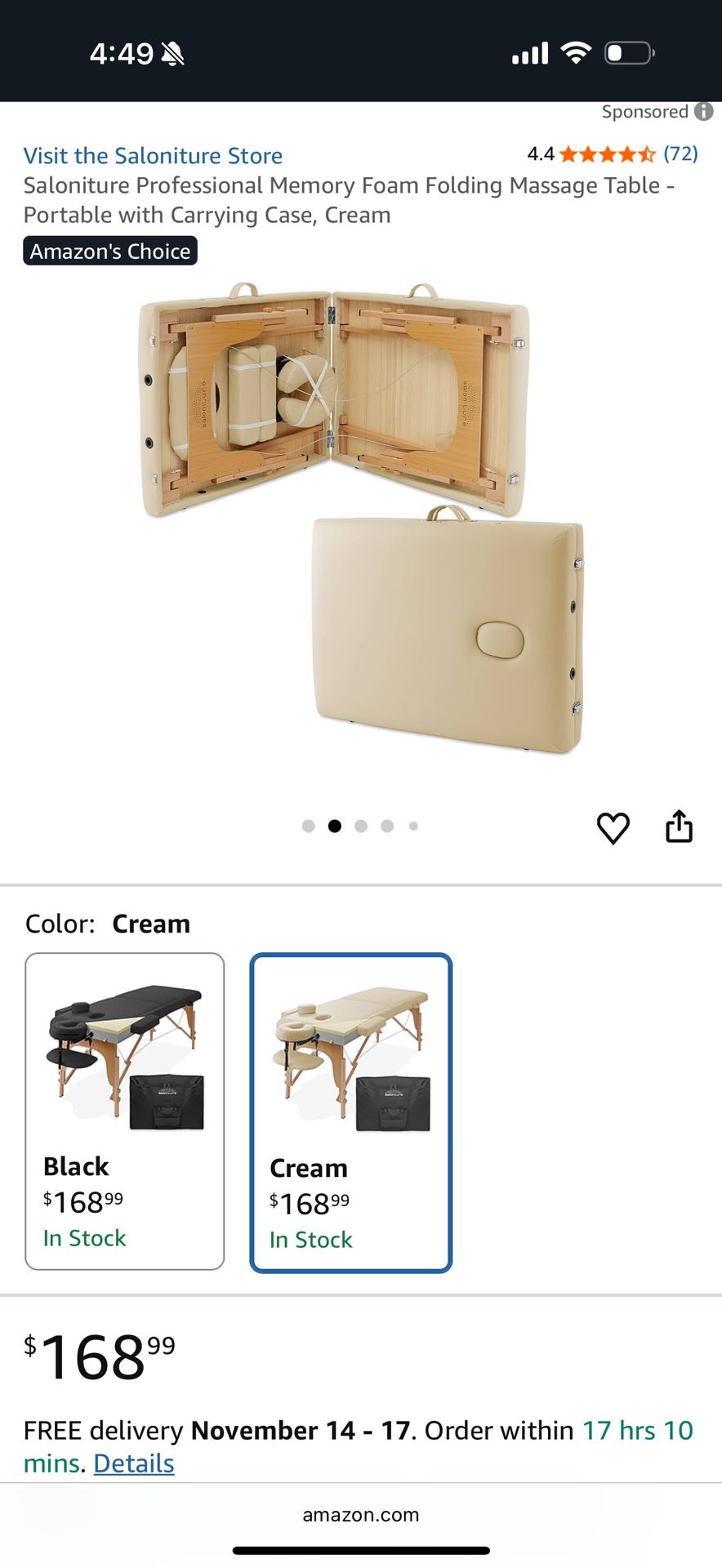Screen dimensions: 722x1568
Task: Tap the cellular signal bars icon
Action: [530, 54]
